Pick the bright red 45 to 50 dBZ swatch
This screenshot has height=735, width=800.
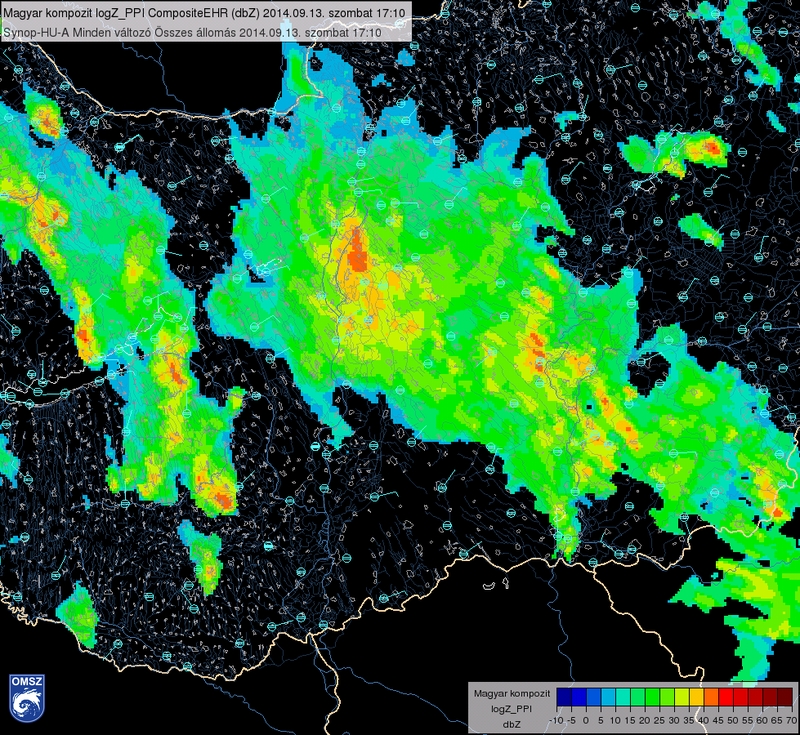pos(727,697)
